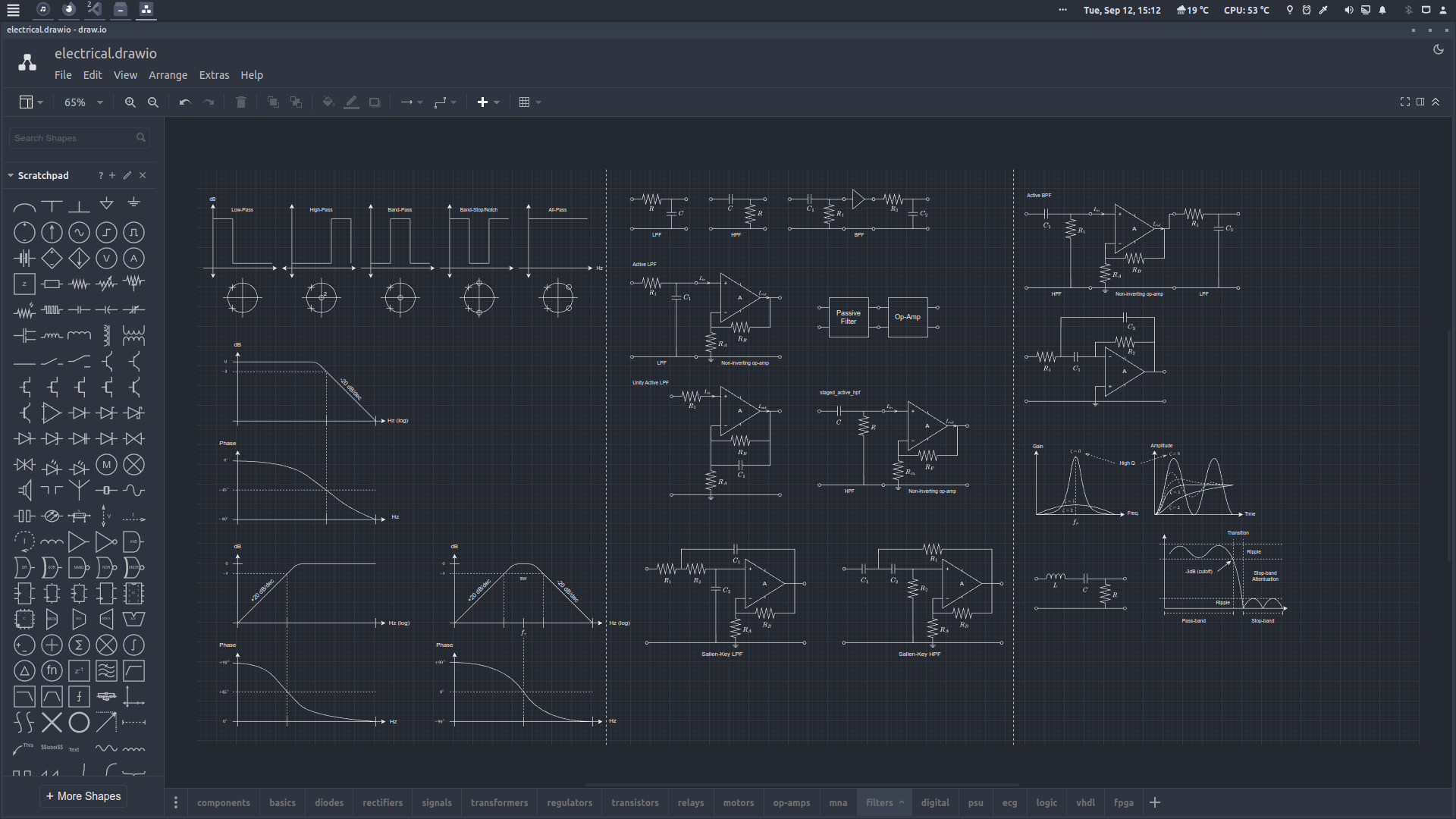1456x819 pixels.
Task: Toggle the dark mode moon icon
Action: click(x=1438, y=49)
